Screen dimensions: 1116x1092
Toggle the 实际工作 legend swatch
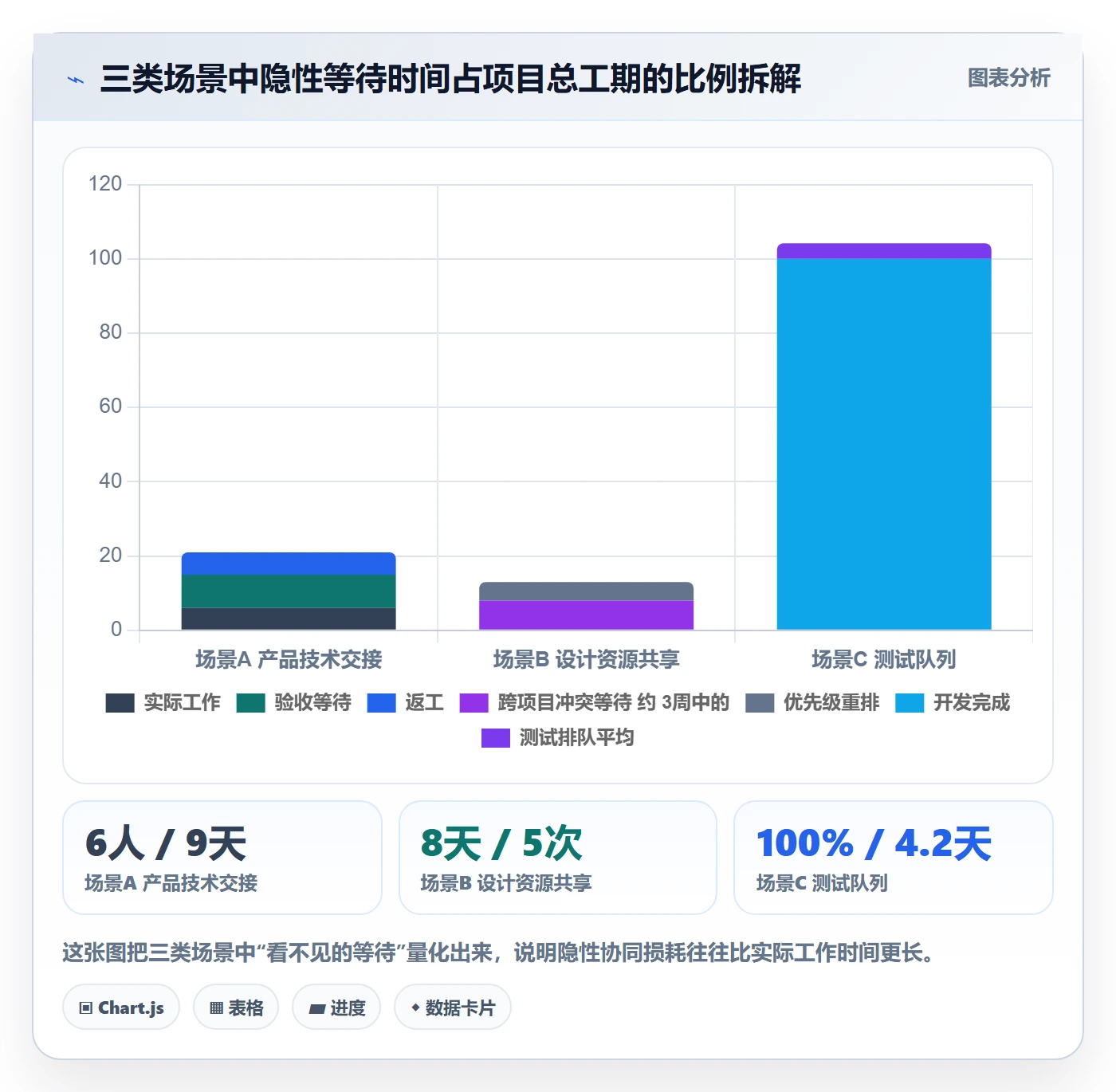120,703
